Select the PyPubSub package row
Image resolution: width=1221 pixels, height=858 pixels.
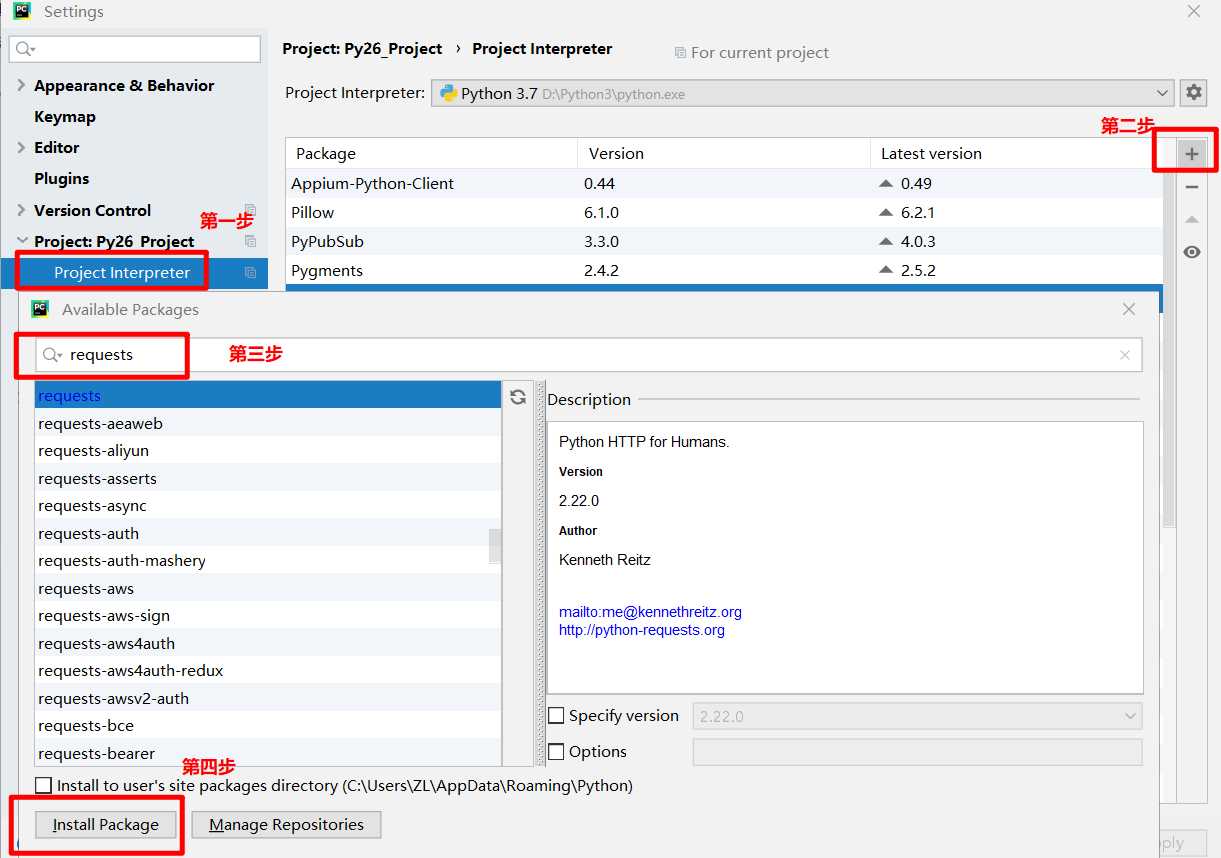[x=724, y=241]
